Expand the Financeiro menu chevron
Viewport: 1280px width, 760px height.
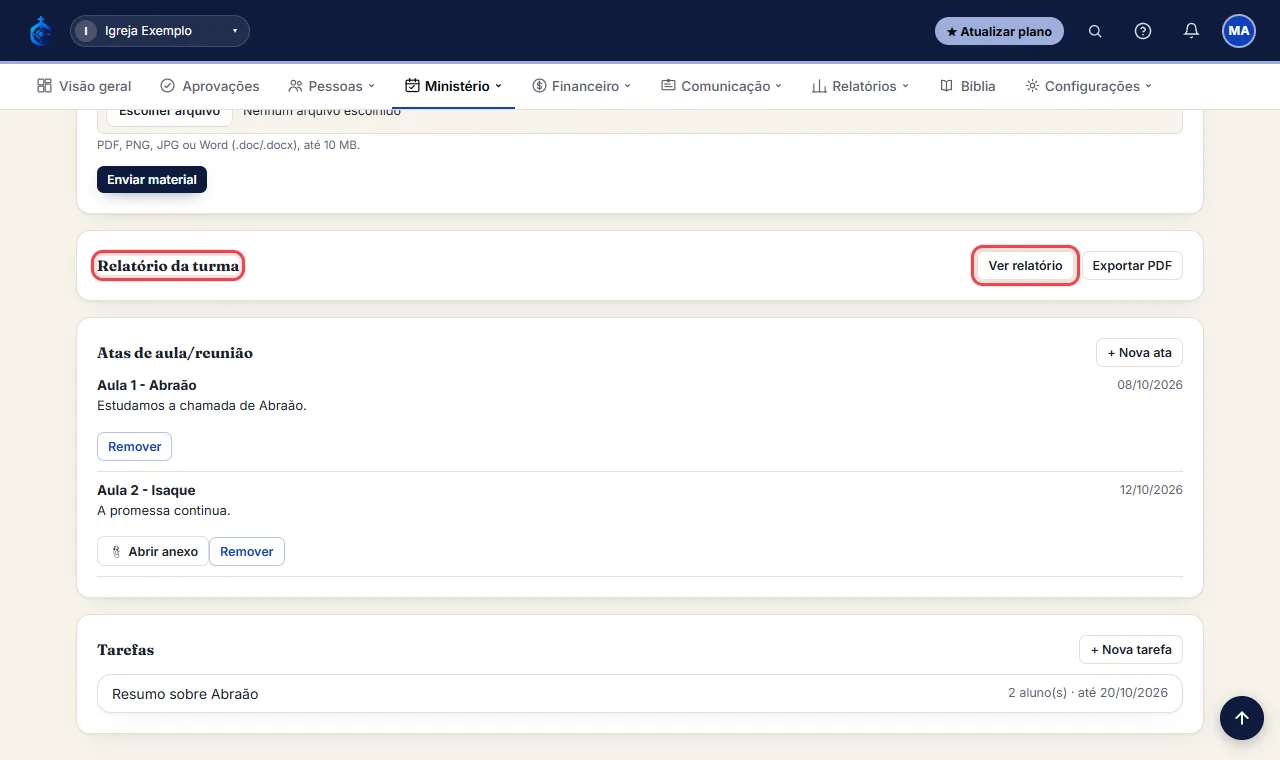(628, 86)
